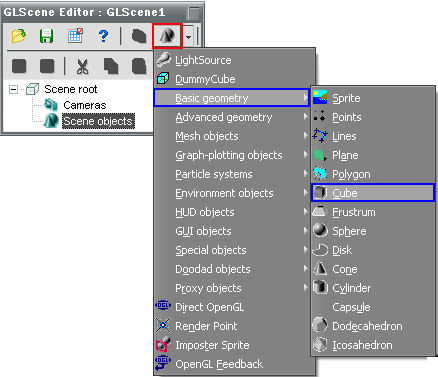Select the Cameras tree node
Image resolution: width=438 pixels, height=377 pixels.
point(85,105)
